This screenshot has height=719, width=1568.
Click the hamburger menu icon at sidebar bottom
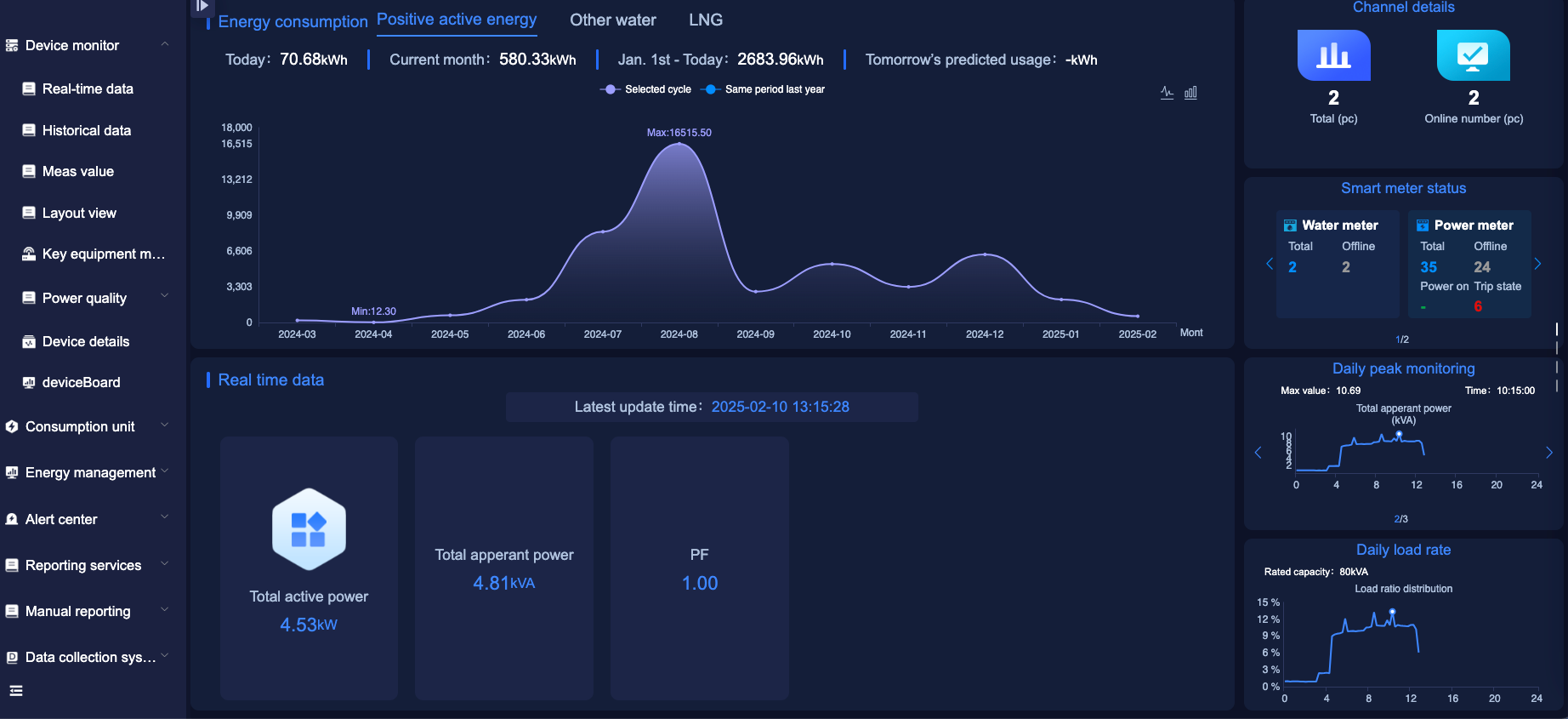(x=16, y=691)
